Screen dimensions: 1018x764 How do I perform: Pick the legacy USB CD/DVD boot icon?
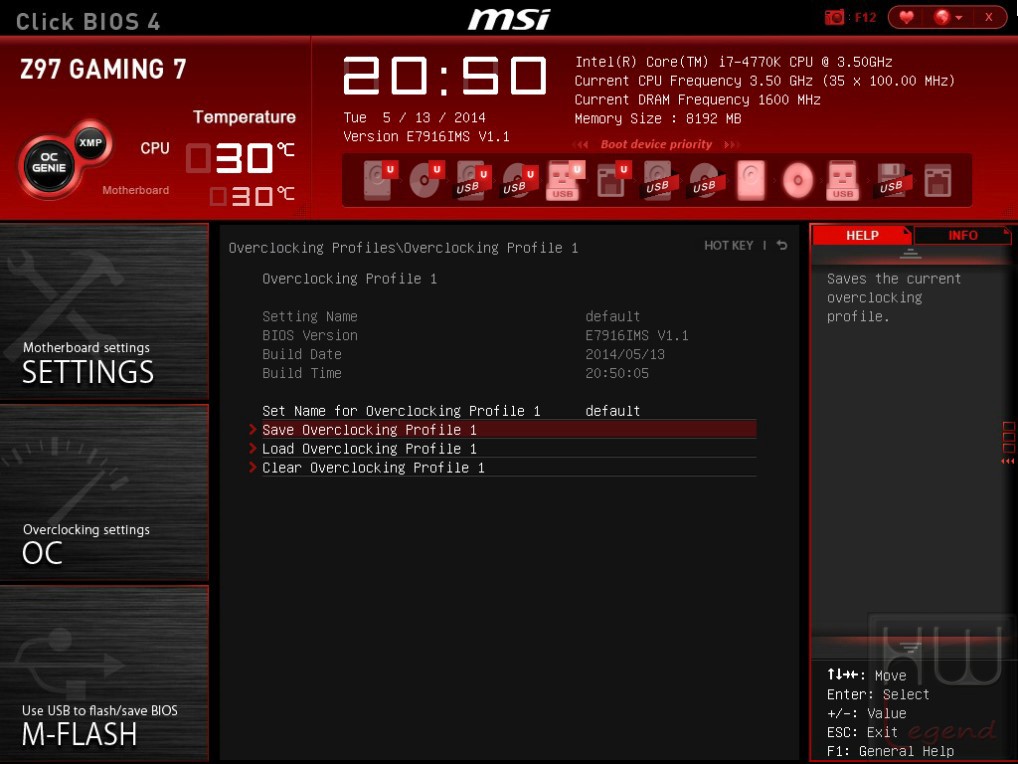705,180
